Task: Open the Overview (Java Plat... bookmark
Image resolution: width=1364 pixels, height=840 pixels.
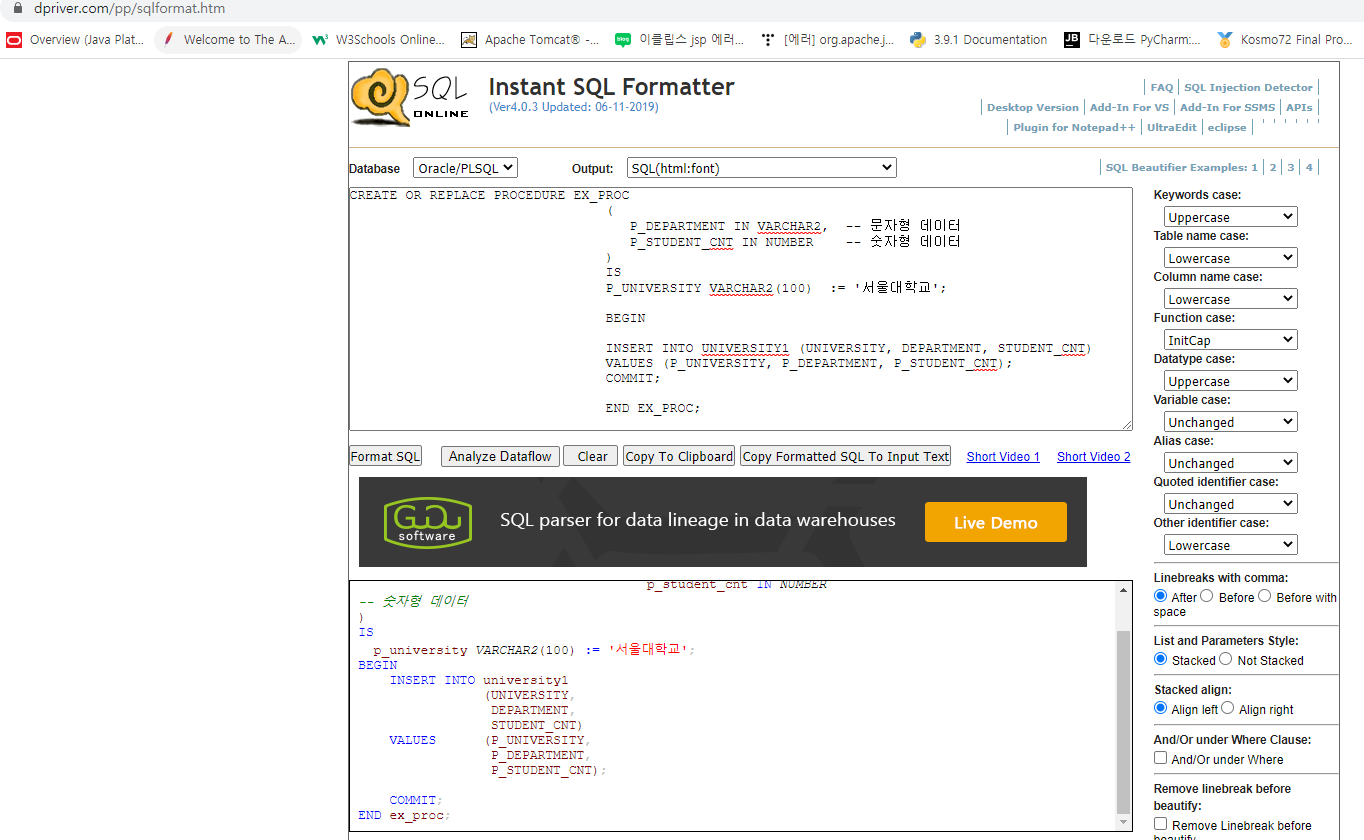Action: pos(75,40)
